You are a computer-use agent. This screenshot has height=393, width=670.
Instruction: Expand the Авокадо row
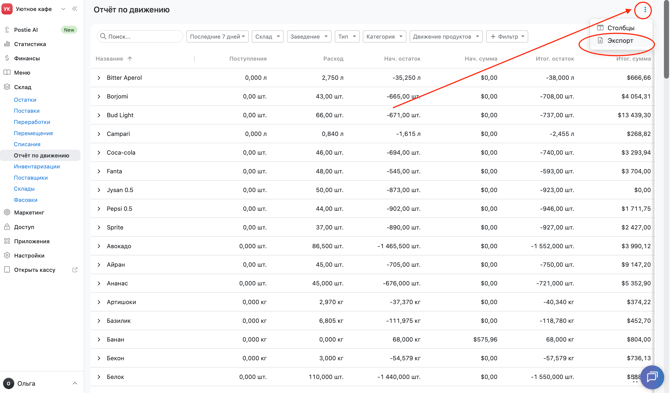coord(99,246)
